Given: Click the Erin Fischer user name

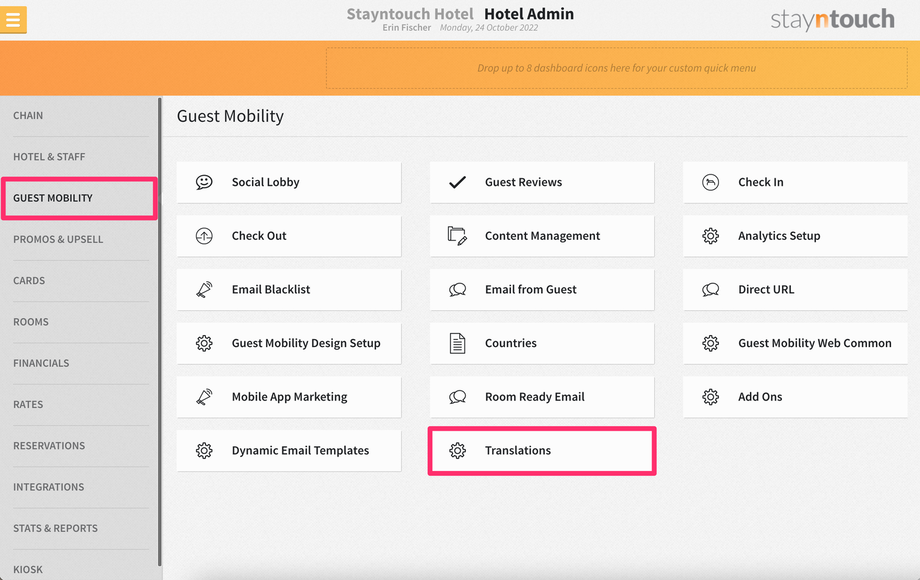Looking at the screenshot, I should click(407, 28).
